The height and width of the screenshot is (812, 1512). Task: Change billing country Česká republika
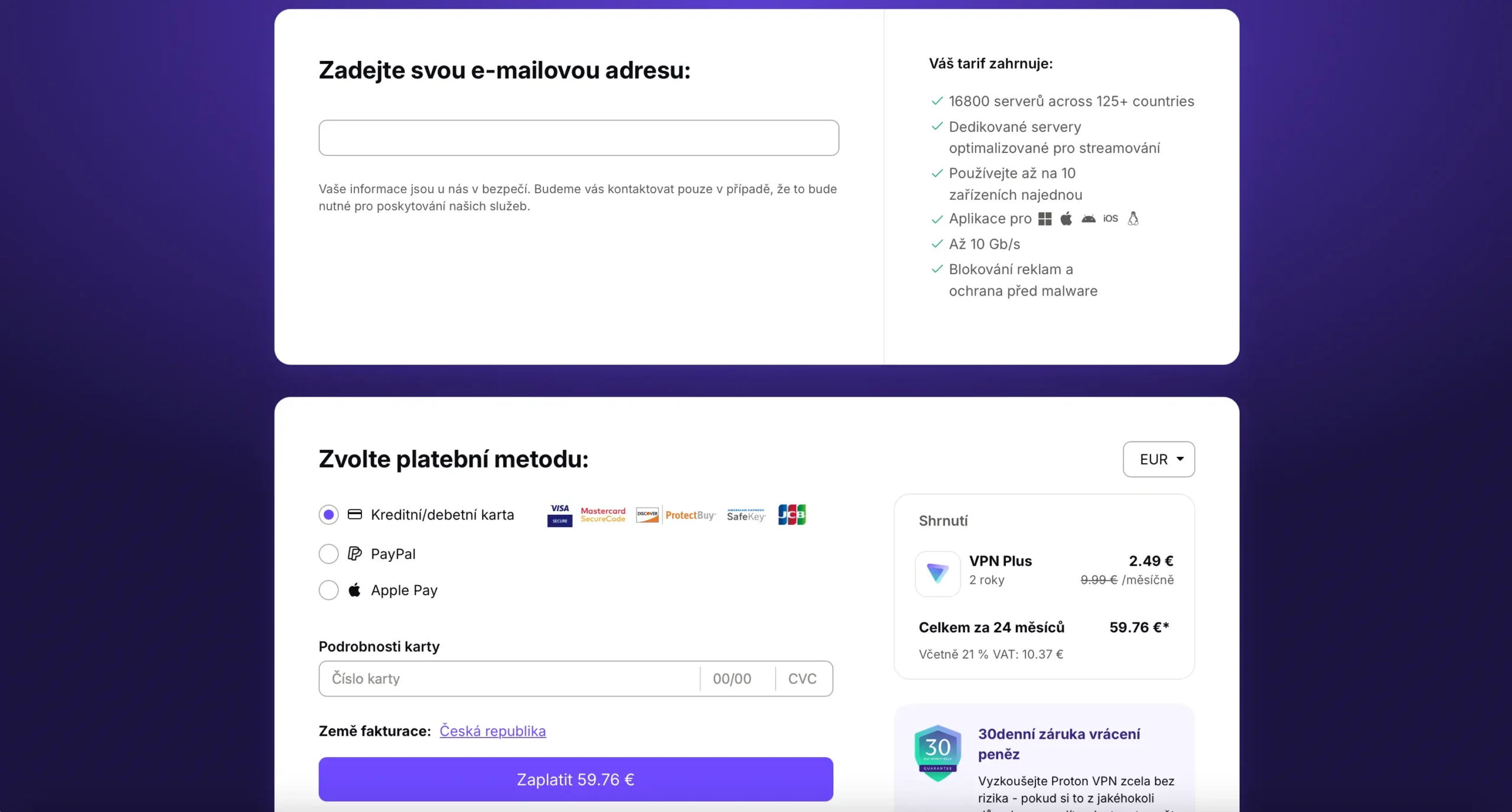[492, 731]
